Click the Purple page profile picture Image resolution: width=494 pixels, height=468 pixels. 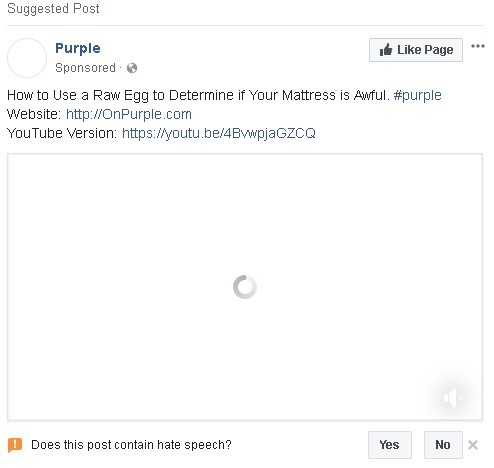click(27, 58)
